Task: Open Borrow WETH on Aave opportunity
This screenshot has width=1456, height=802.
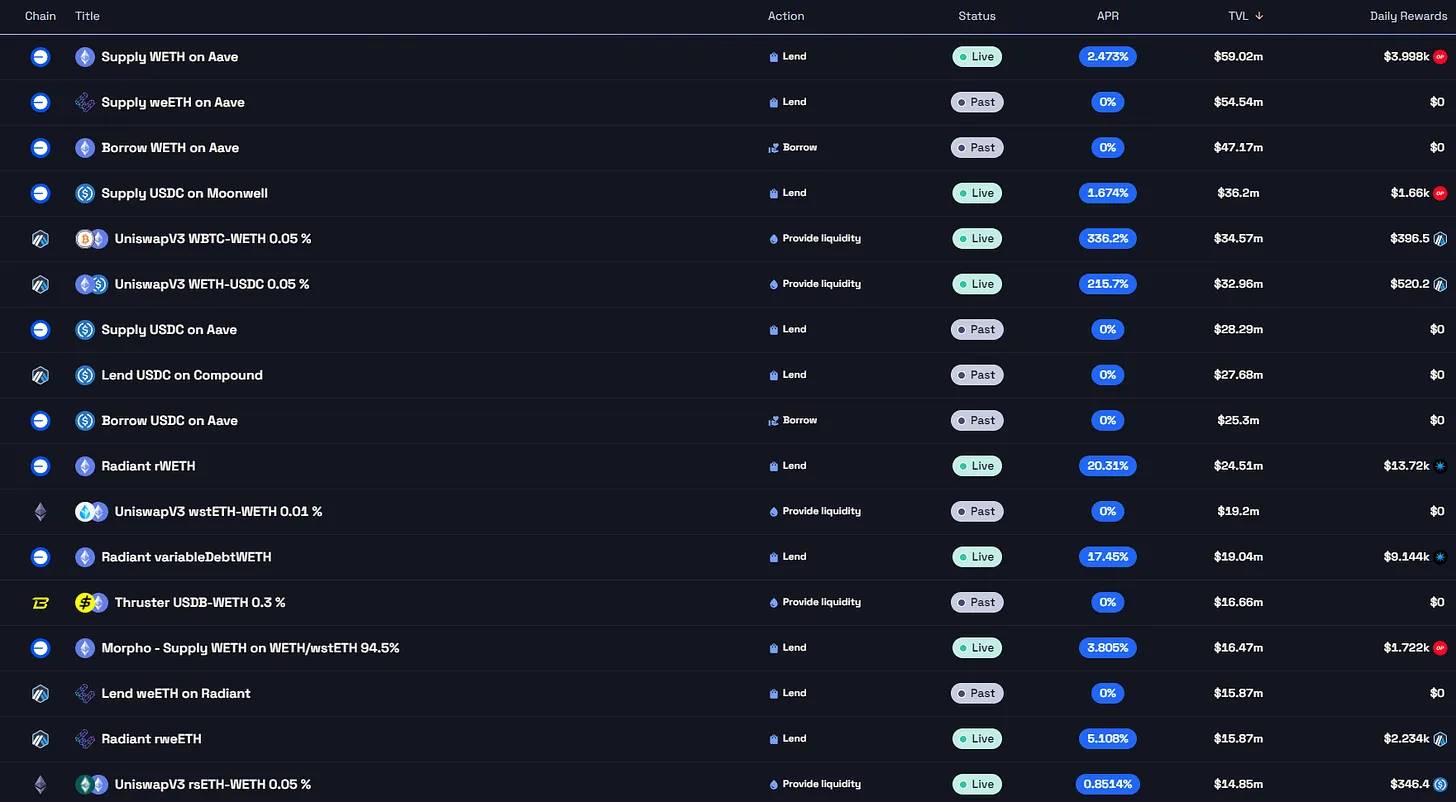Action: 170,148
